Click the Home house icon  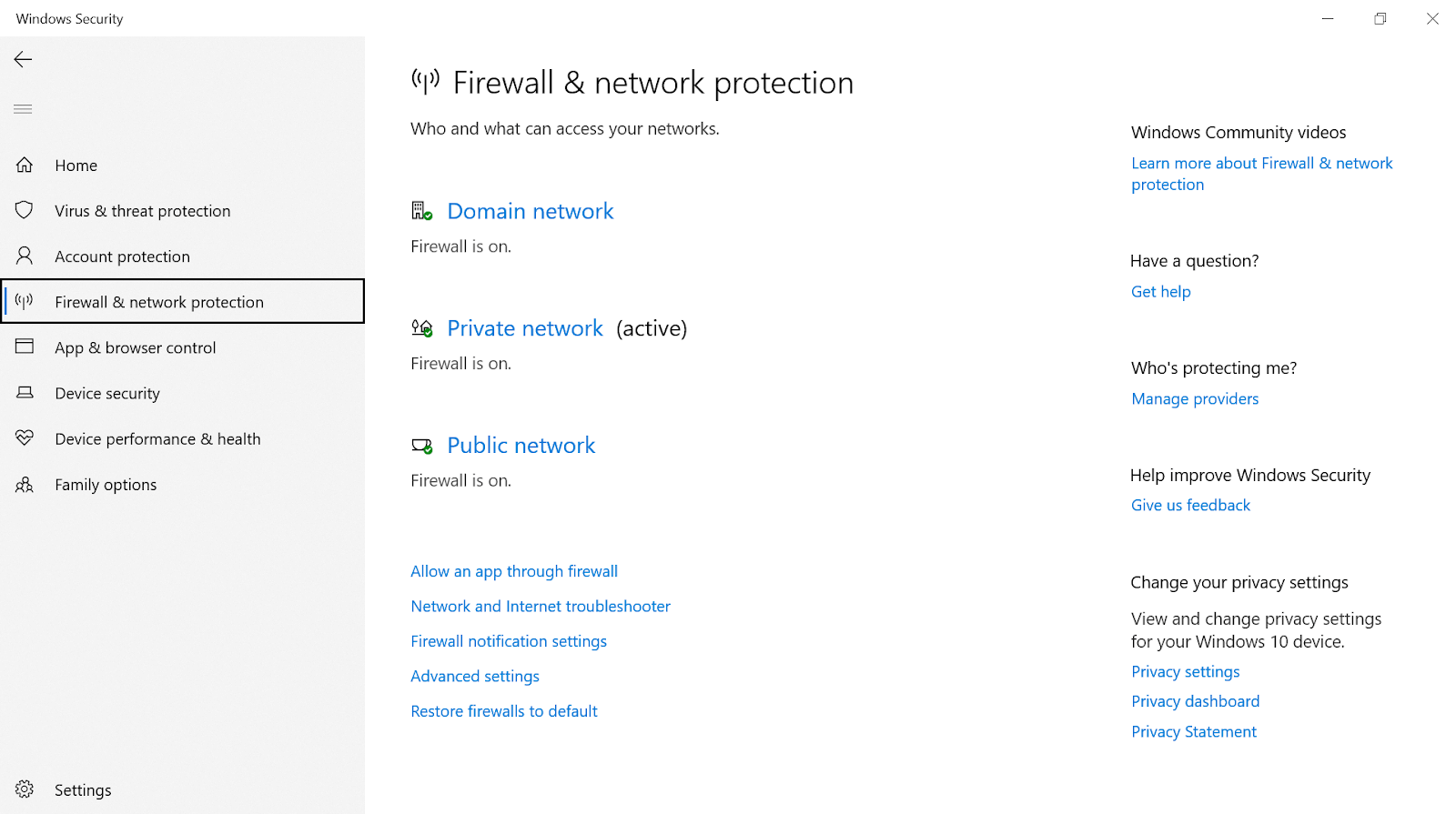pyautogui.click(x=25, y=165)
